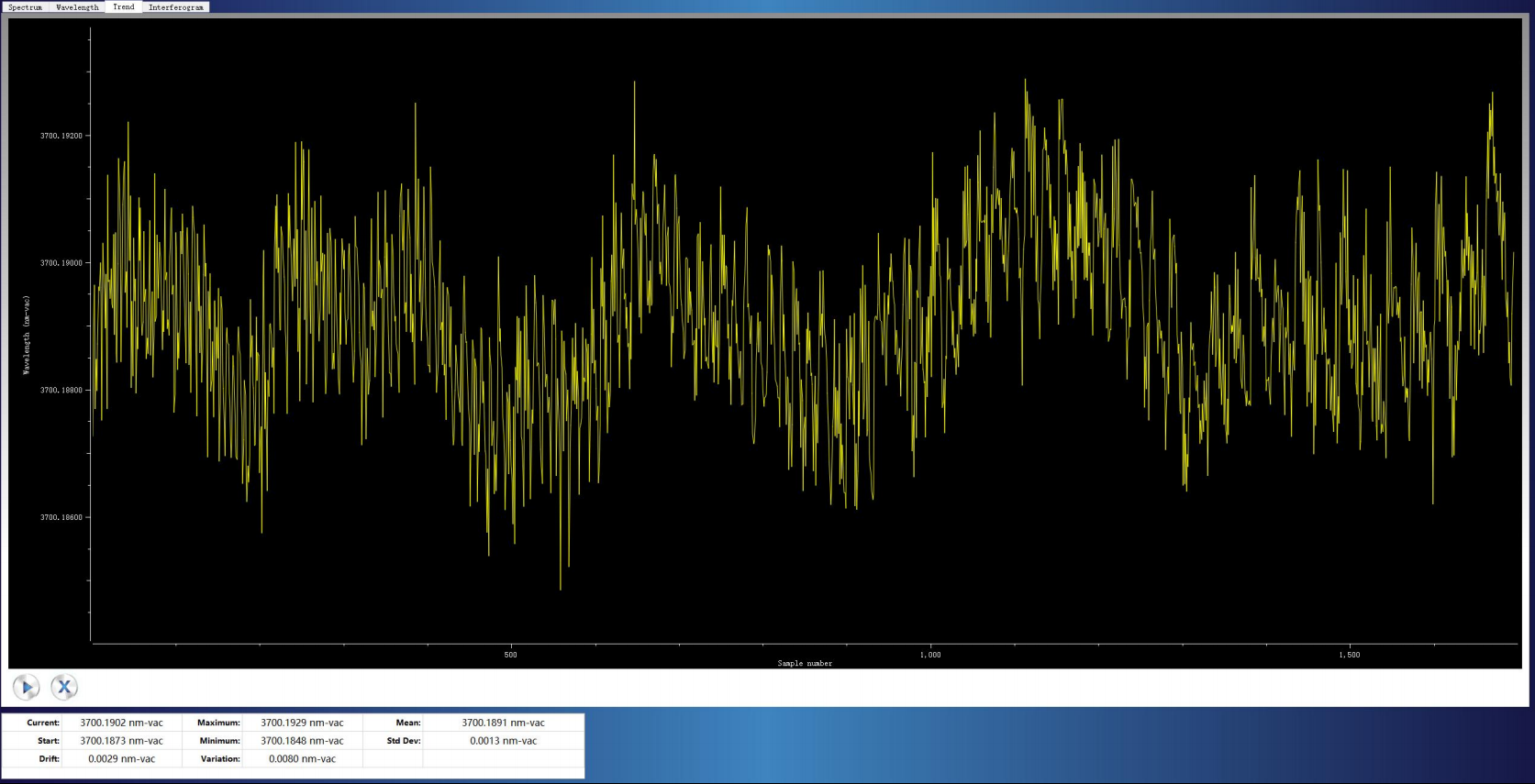Click the 500 tick label on x-axis
1535x784 pixels.
pos(510,655)
